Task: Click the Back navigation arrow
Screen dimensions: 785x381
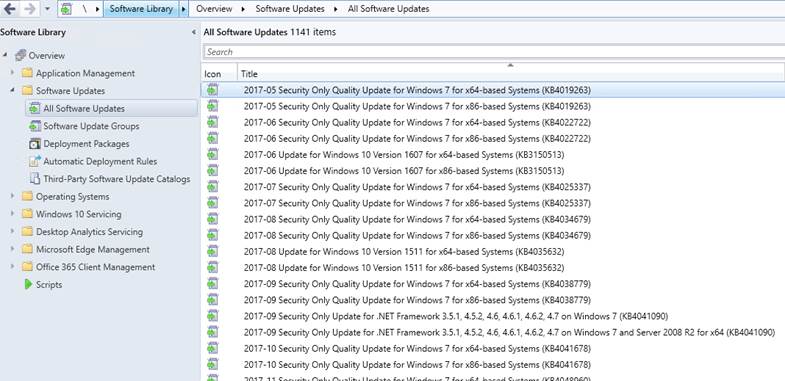Action: [10, 9]
